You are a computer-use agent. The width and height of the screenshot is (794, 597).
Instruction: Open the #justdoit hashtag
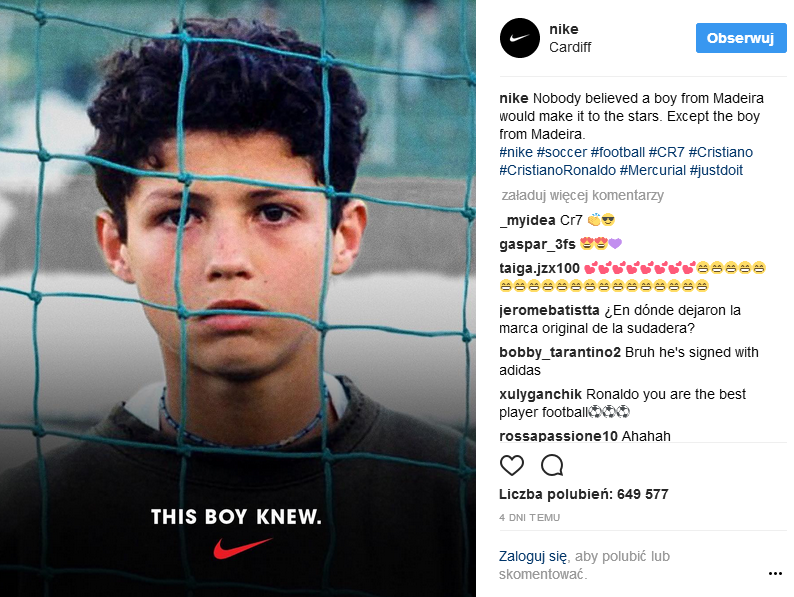[x=716, y=170]
